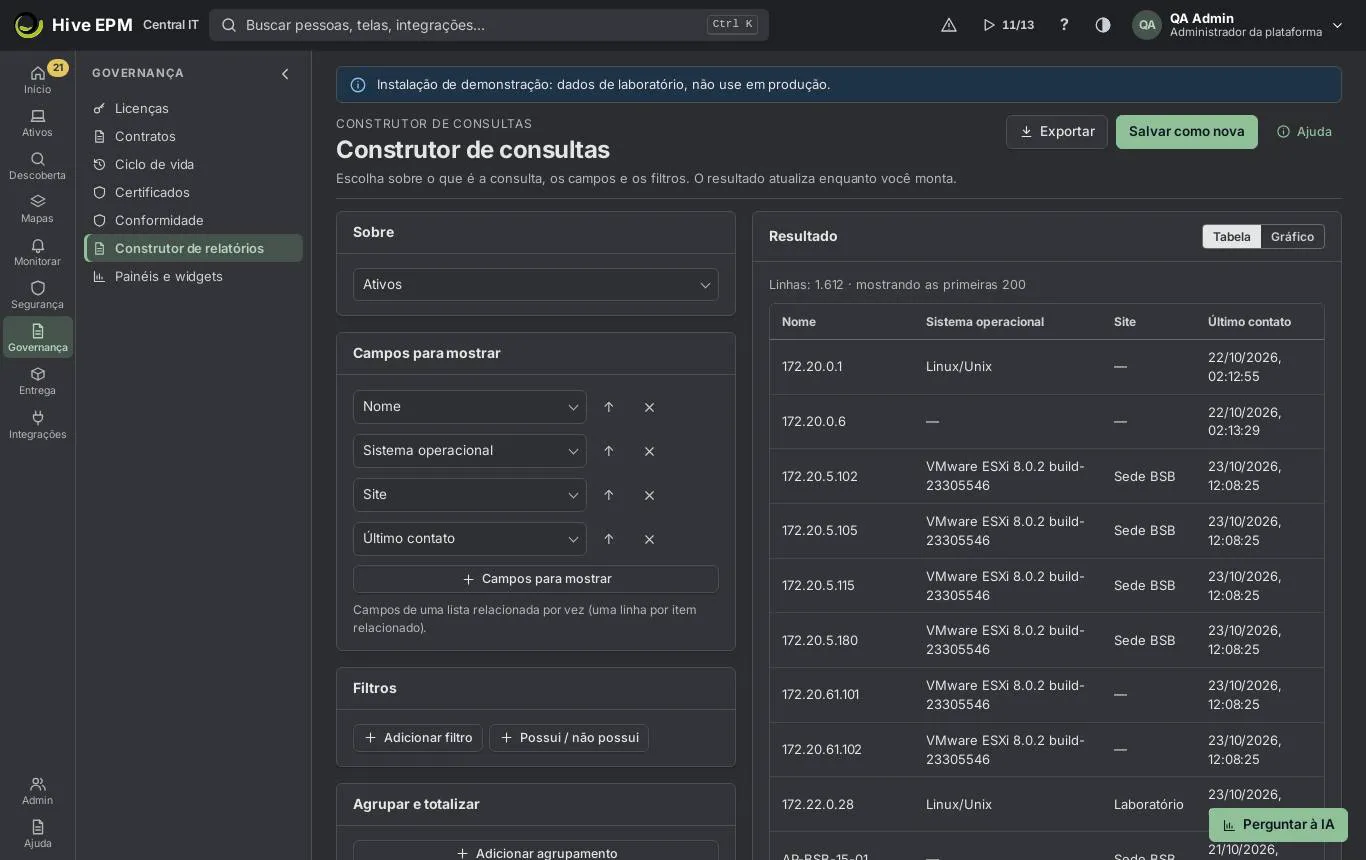Click the Exportar button
The width and height of the screenshot is (1366, 860).
(x=1057, y=132)
